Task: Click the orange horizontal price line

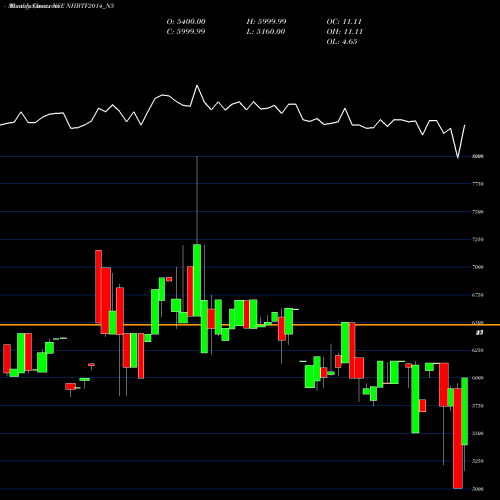Action: point(250,325)
